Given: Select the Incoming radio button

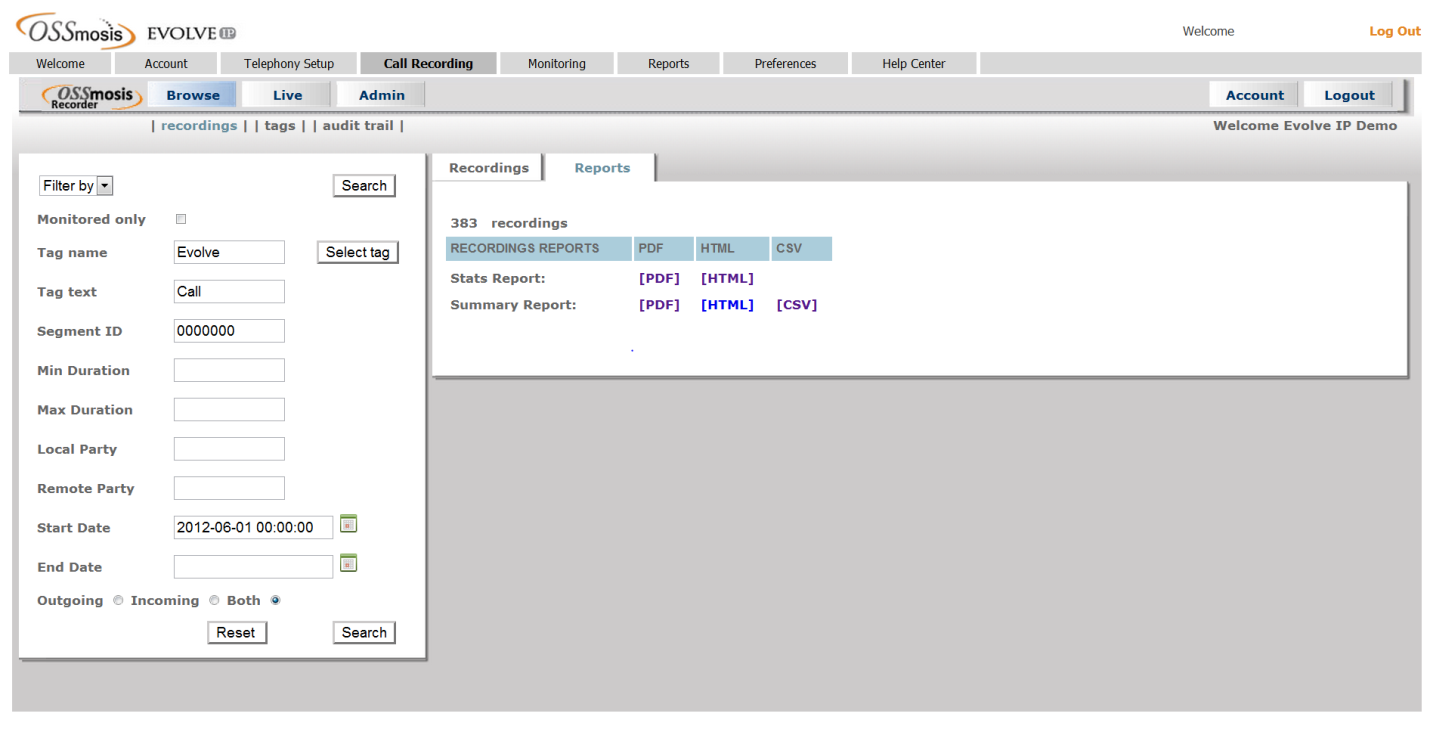Looking at the screenshot, I should [214, 601].
